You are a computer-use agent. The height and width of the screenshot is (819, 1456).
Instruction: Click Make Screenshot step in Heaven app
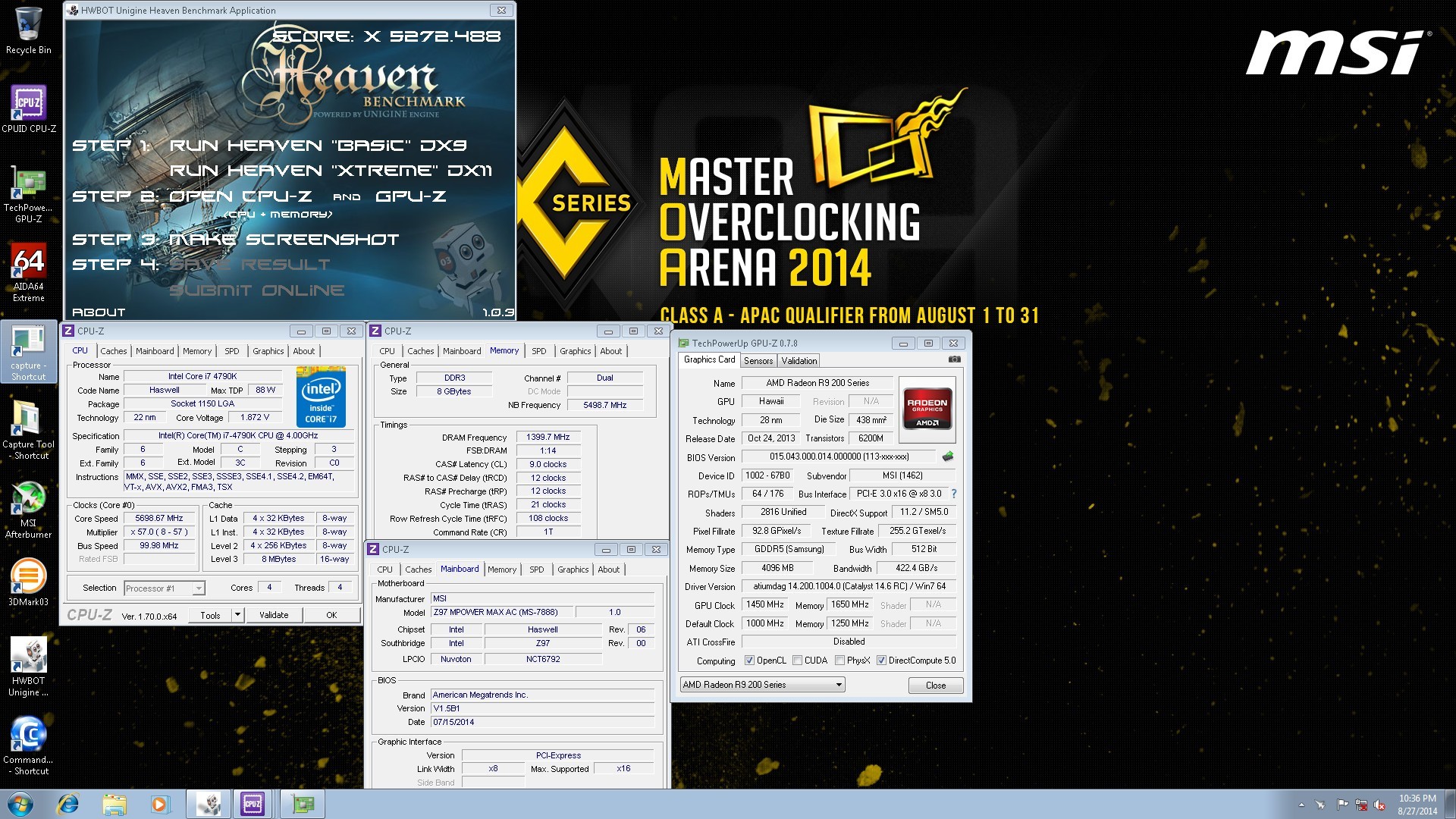tap(284, 240)
